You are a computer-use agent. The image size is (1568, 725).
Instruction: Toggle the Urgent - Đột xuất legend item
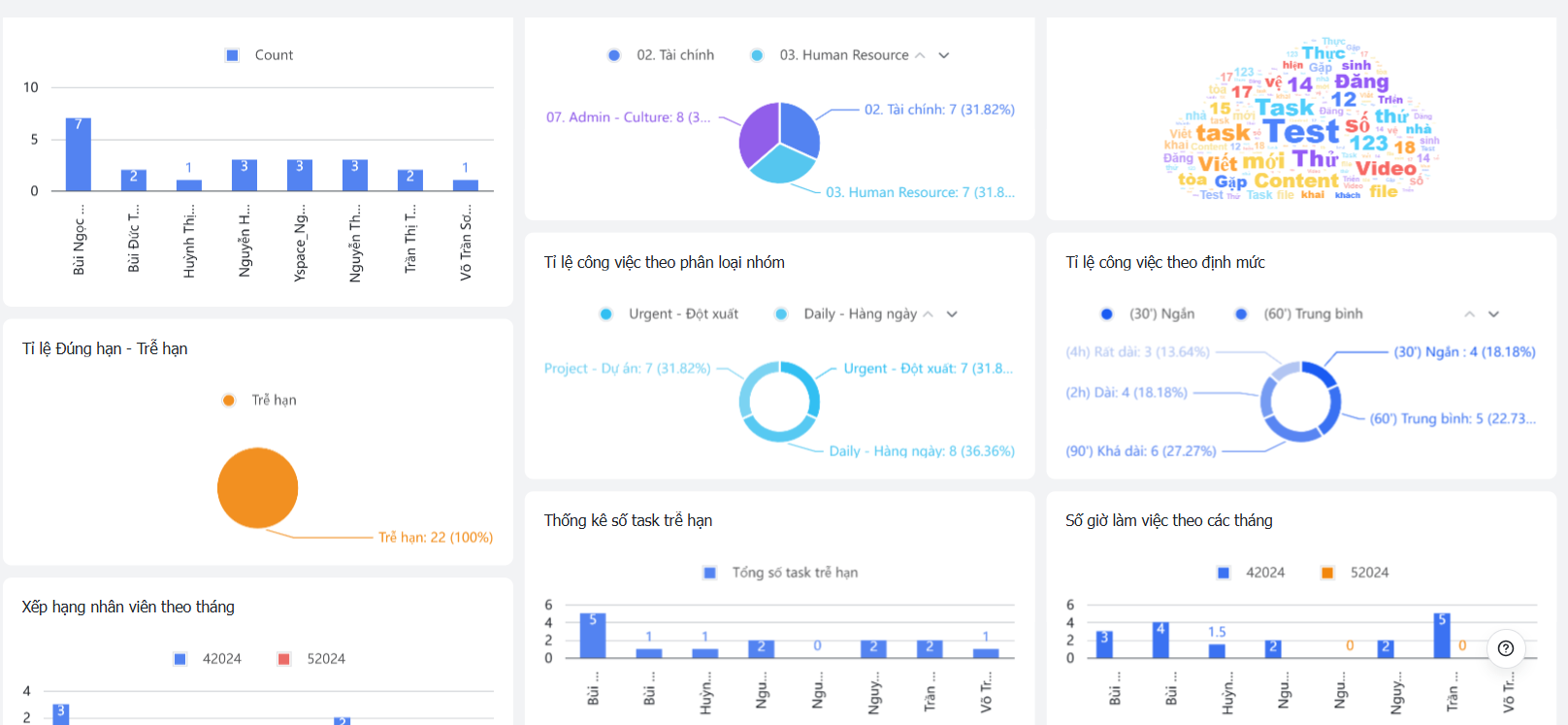pos(669,314)
